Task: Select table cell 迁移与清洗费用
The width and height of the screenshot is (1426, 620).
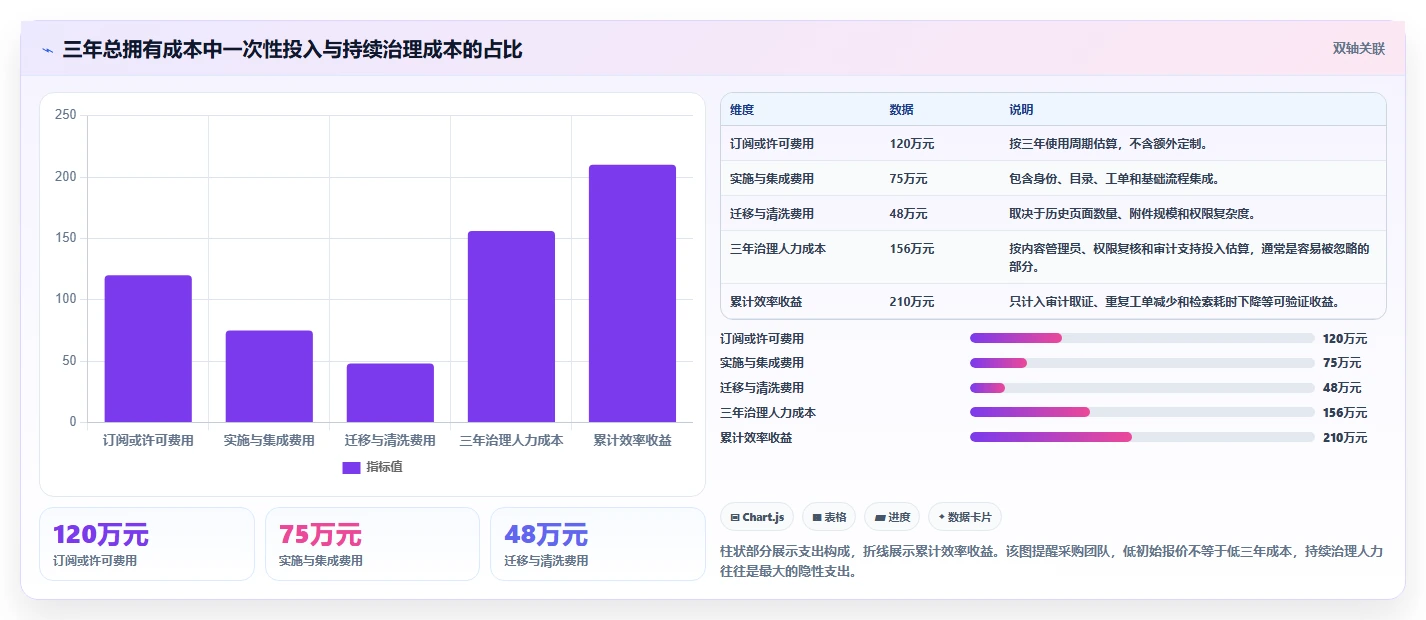Action: point(772,214)
